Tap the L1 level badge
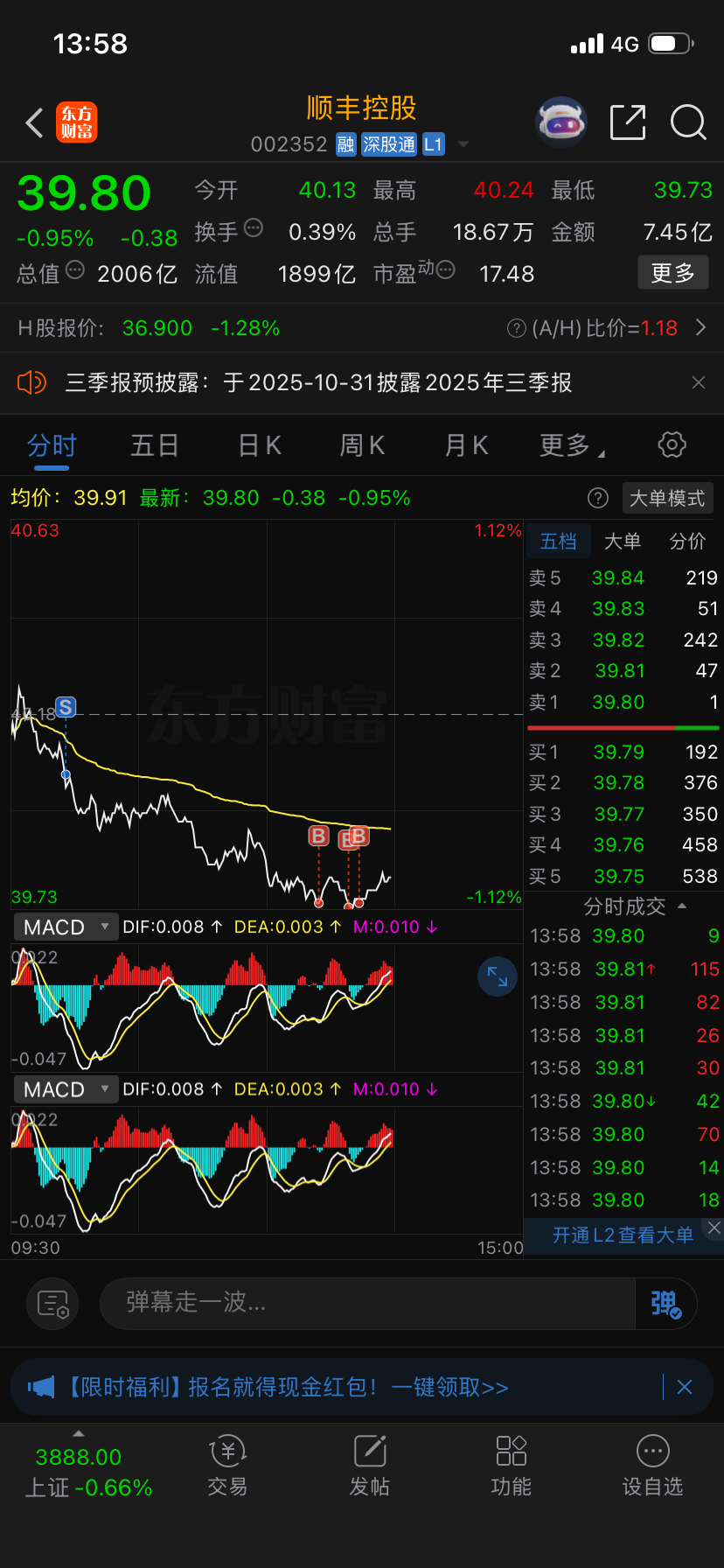This screenshot has width=724, height=1568. (434, 144)
